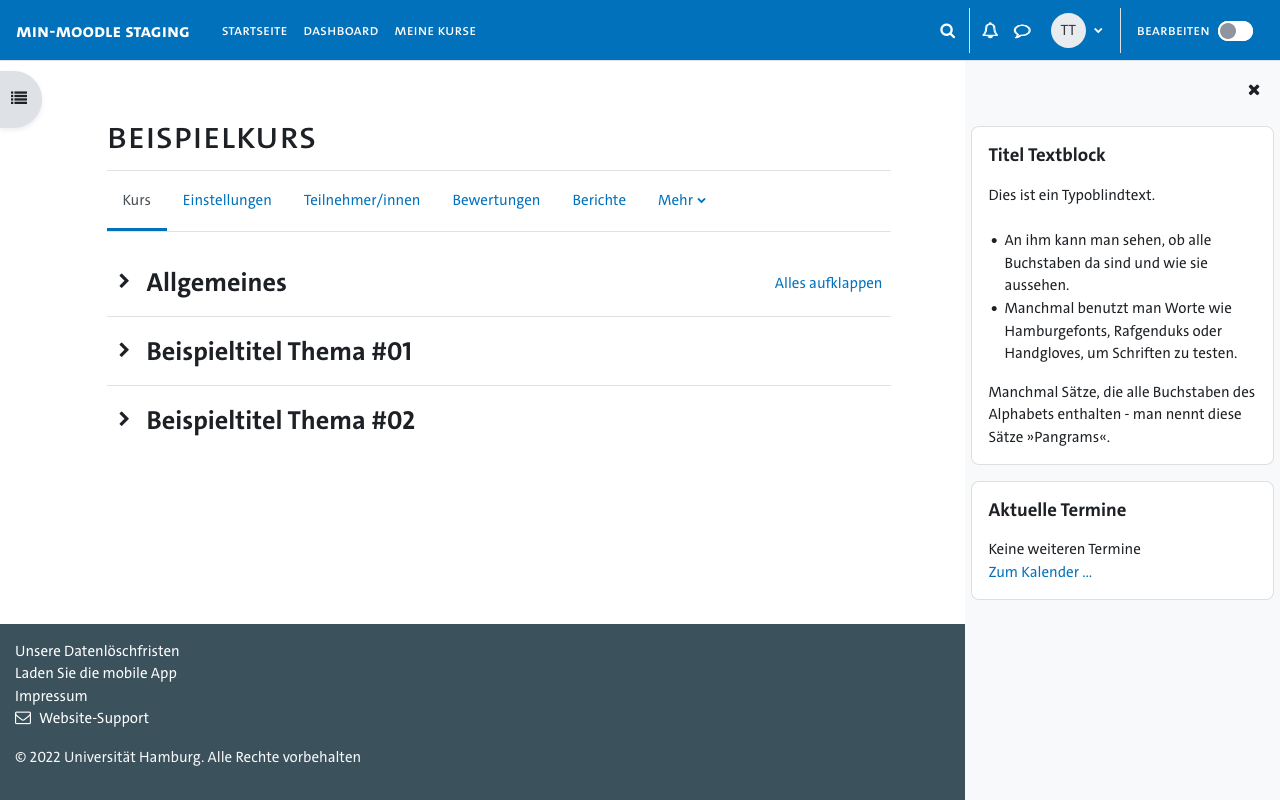This screenshot has width=1280, height=800.
Task: Click the envelope icon in the footer
Action: 23,718
